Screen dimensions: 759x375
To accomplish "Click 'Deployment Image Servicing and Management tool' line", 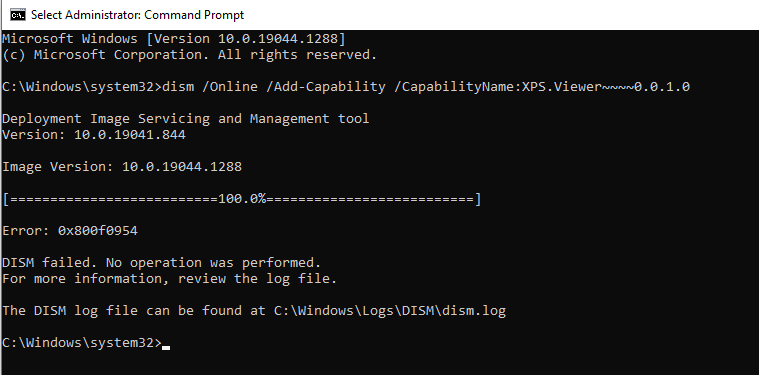I will [186, 119].
